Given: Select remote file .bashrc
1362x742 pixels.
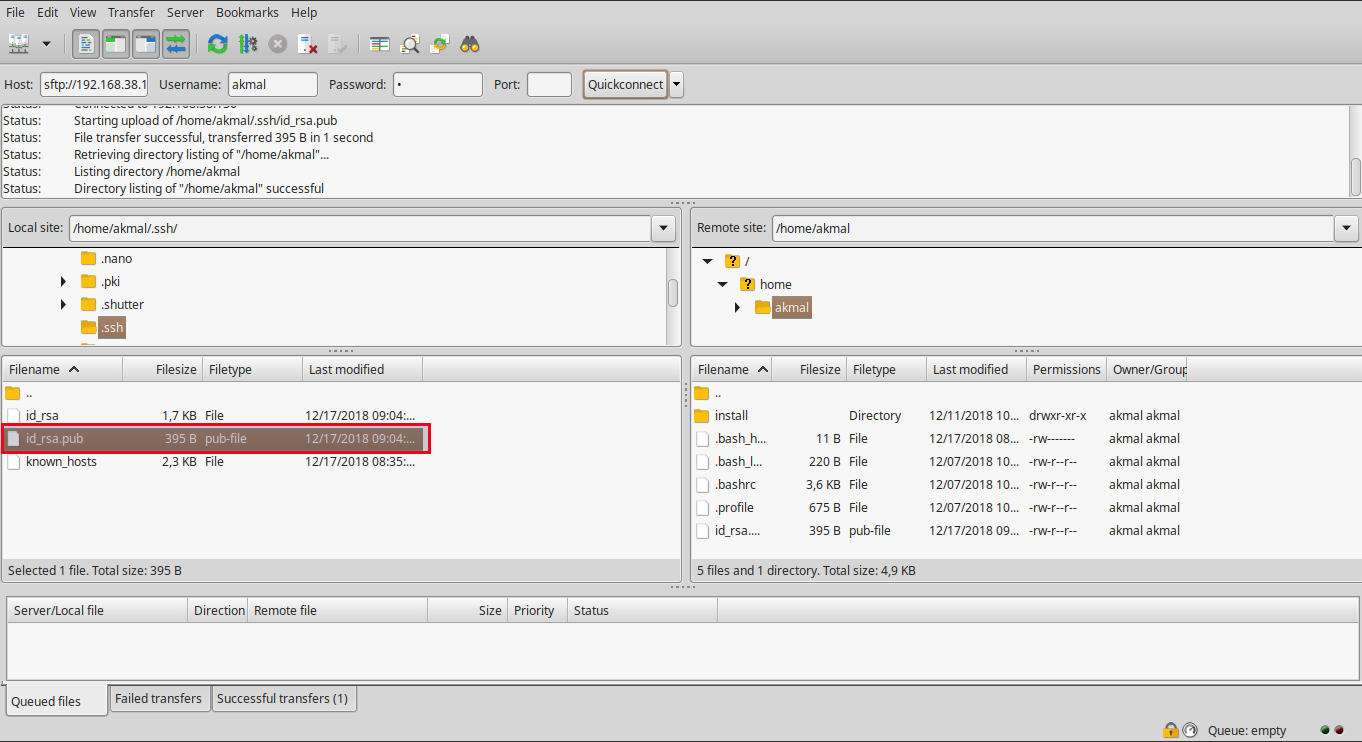Looking at the screenshot, I should (x=939, y=484).
